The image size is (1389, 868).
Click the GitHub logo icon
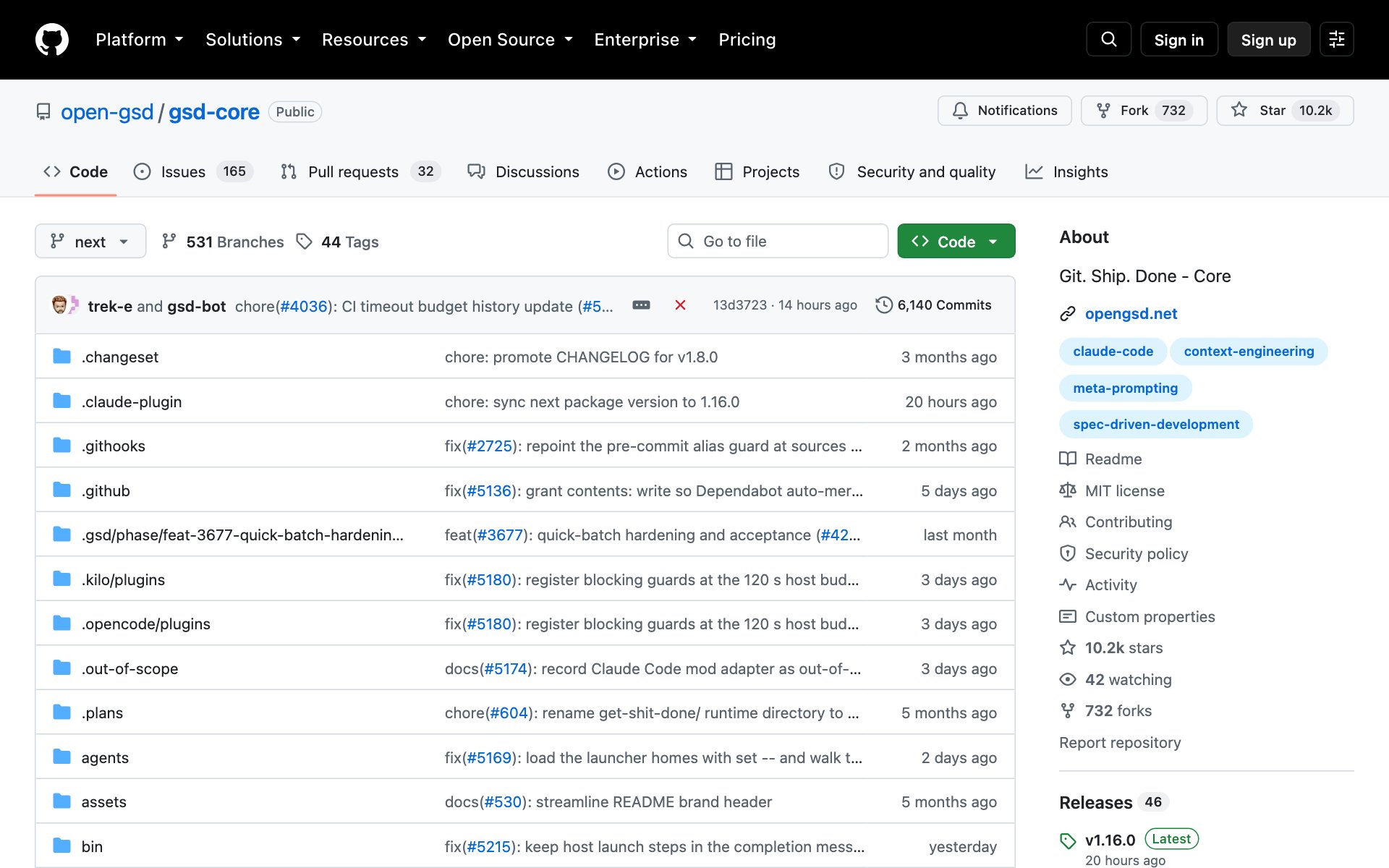tap(52, 39)
